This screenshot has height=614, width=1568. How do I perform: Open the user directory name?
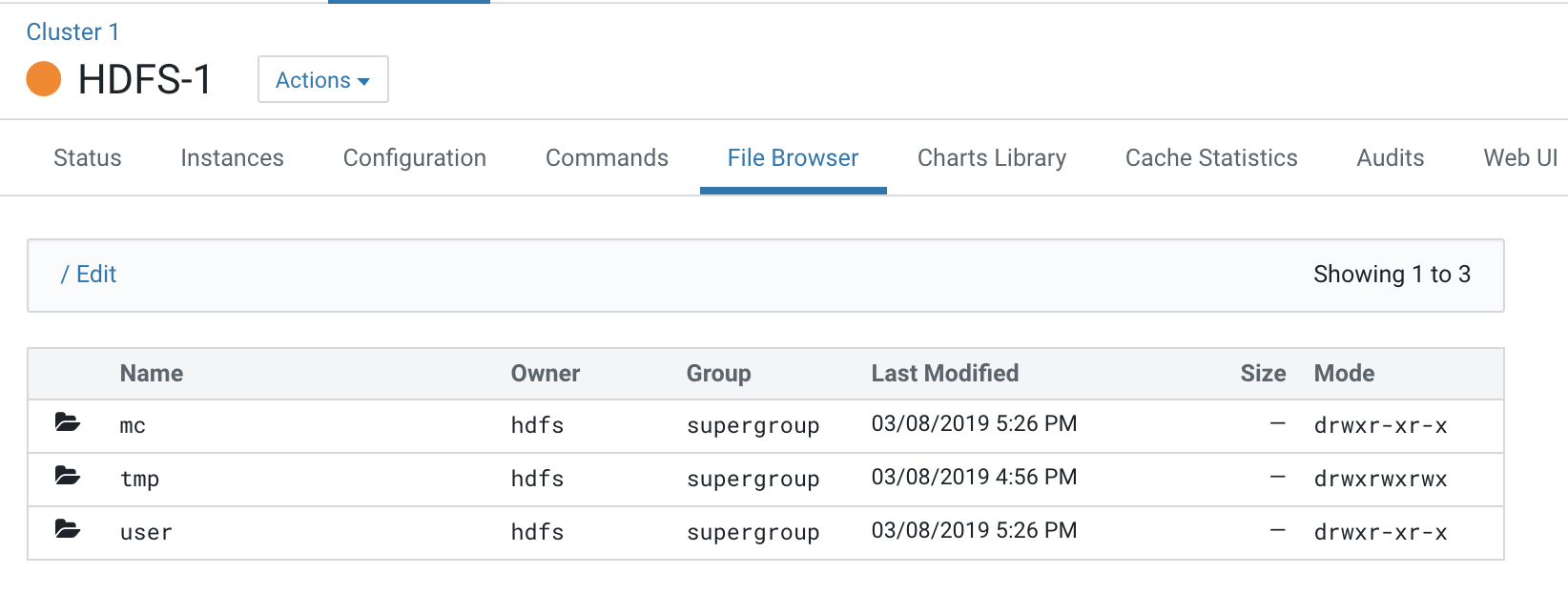click(146, 532)
